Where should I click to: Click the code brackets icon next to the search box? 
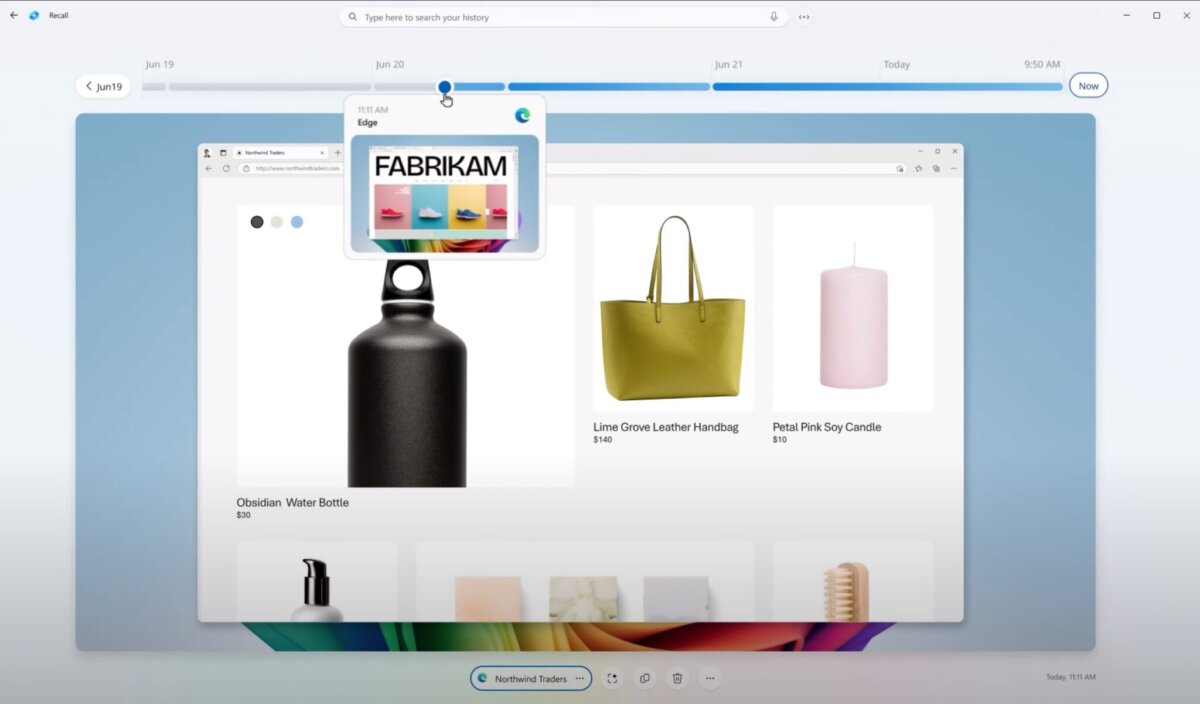pyautogui.click(x=804, y=17)
